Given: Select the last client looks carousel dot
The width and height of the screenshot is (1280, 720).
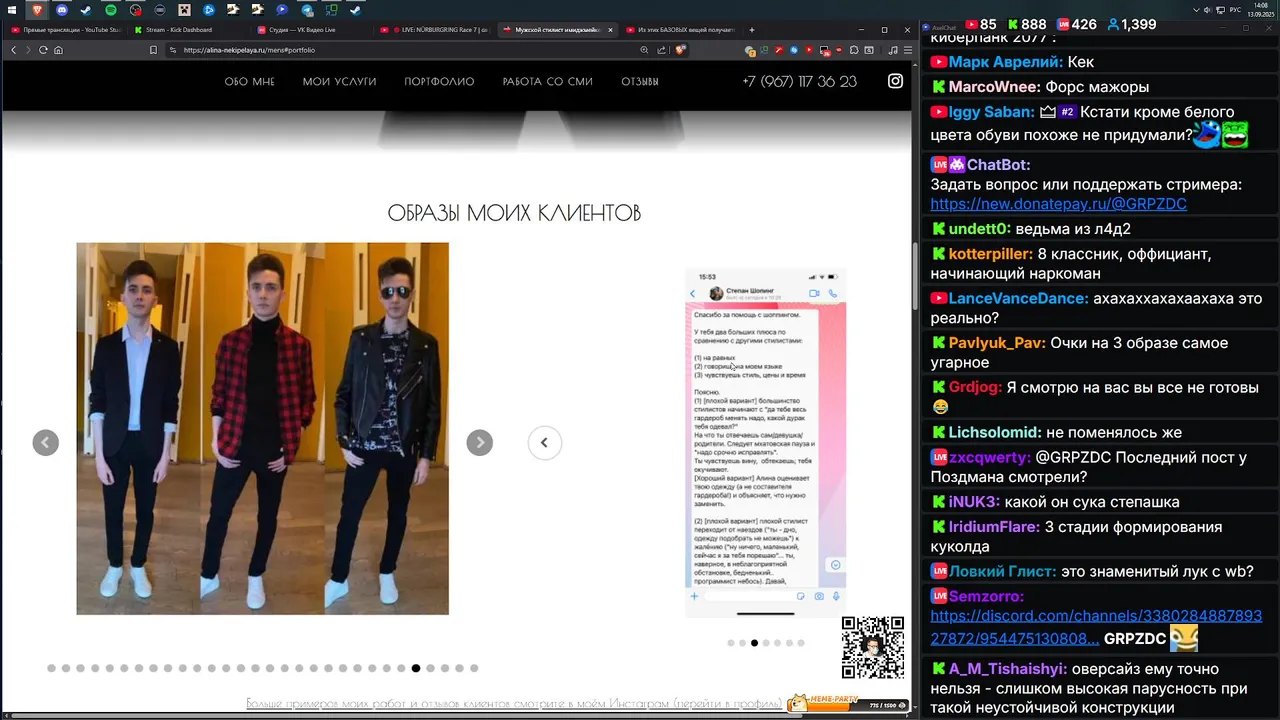Looking at the screenshot, I should [474, 668].
